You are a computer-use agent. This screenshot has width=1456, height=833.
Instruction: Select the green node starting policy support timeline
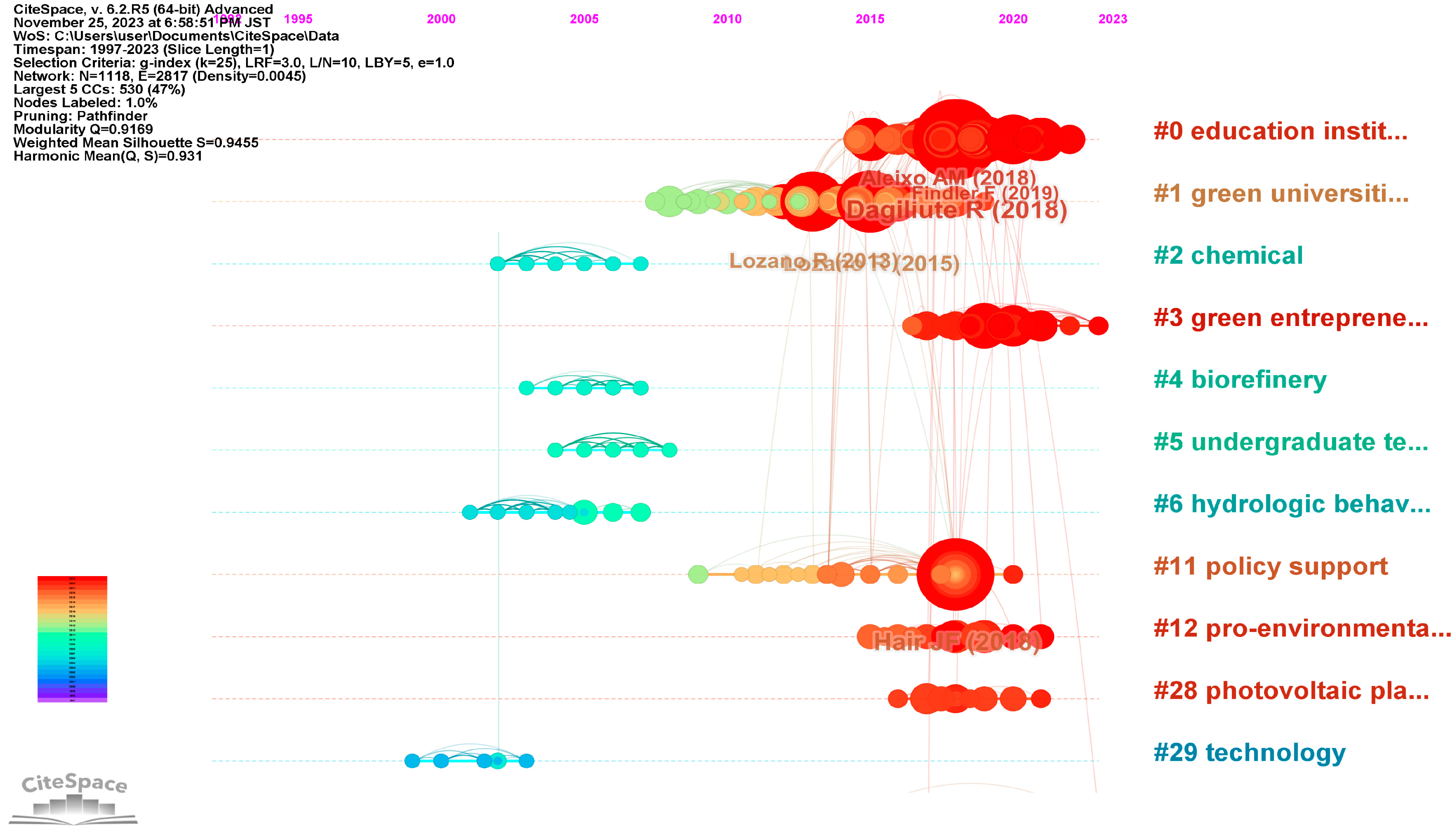pyautogui.click(x=698, y=574)
